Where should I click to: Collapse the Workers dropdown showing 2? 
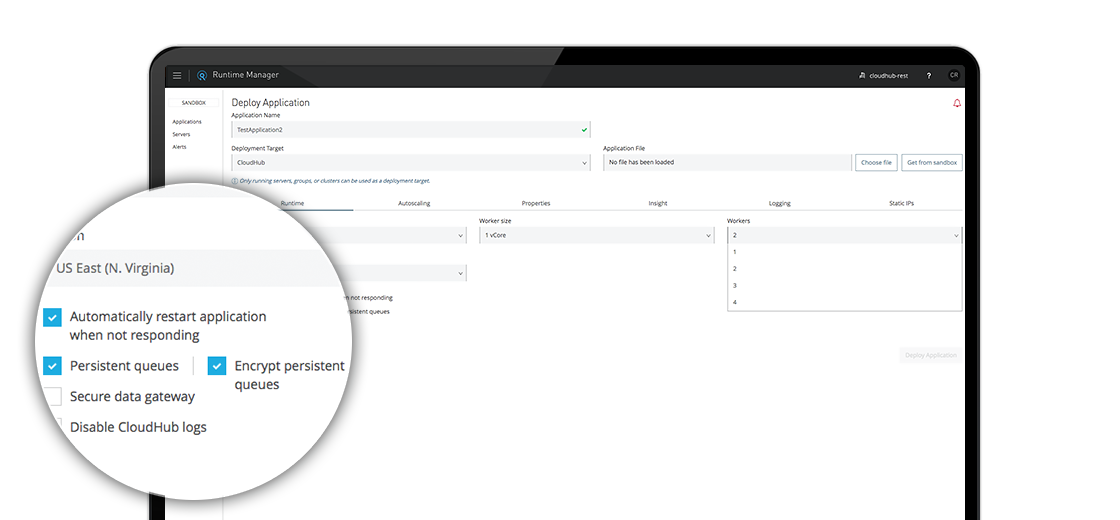(844, 235)
